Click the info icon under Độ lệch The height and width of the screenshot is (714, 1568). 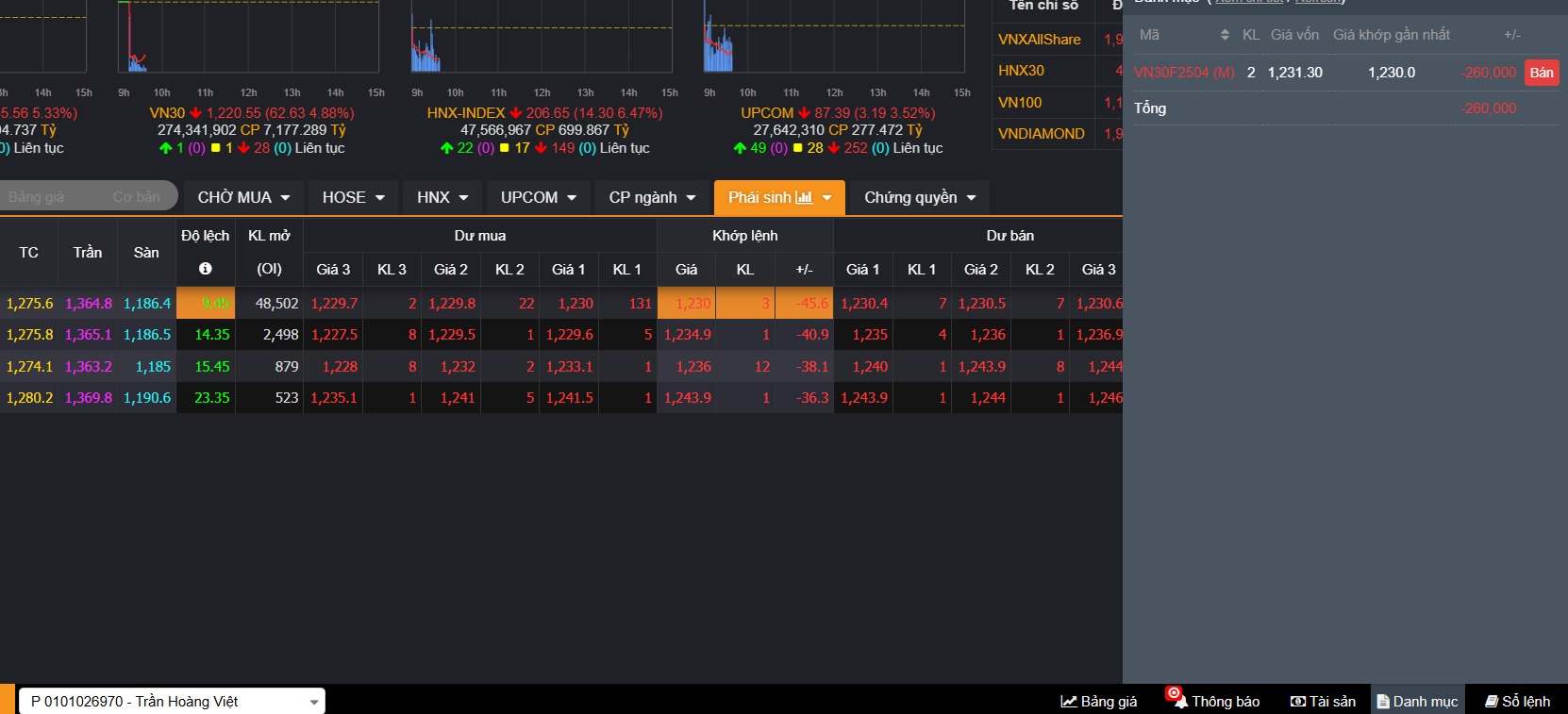(x=205, y=269)
